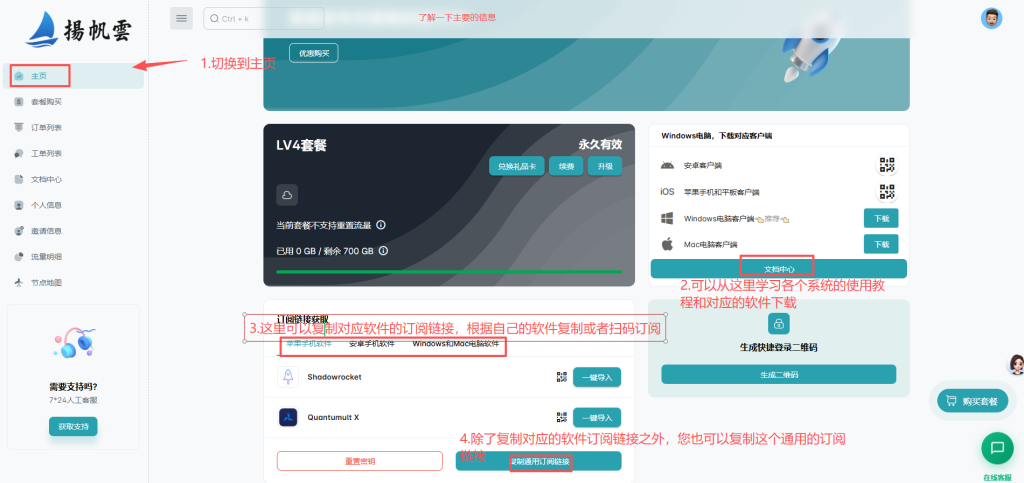Open the green online chat bubble

click(x=996, y=448)
